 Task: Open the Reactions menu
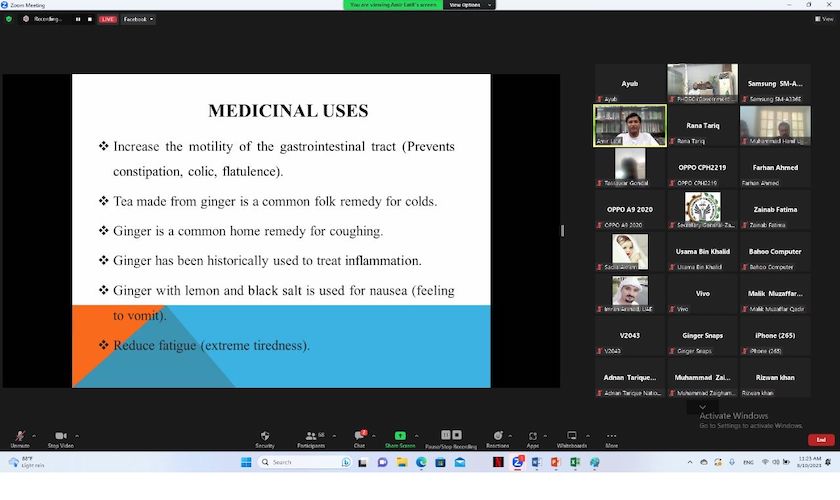pyautogui.click(x=497, y=438)
